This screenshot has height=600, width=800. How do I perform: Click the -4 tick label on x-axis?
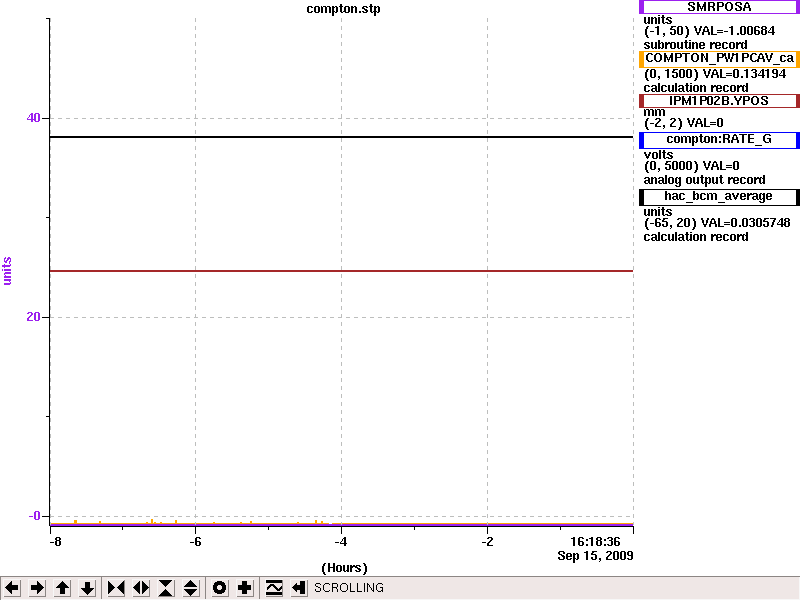341,541
